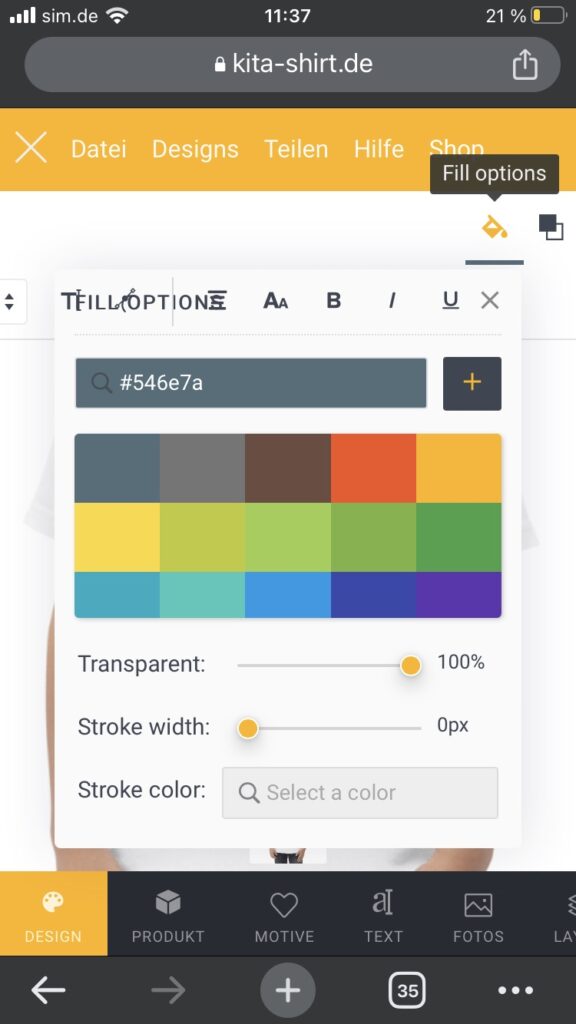Toggle bold text formatting

tap(334, 300)
